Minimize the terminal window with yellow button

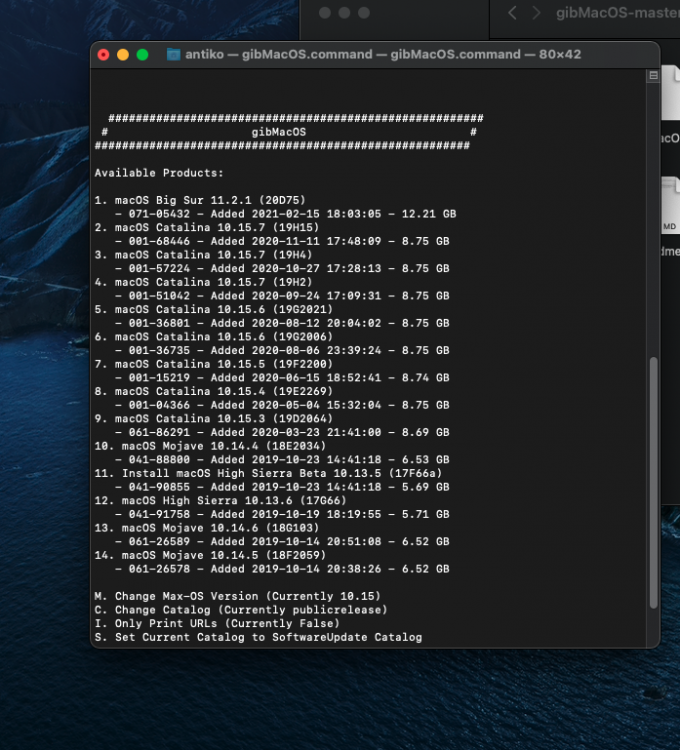(123, 55)
